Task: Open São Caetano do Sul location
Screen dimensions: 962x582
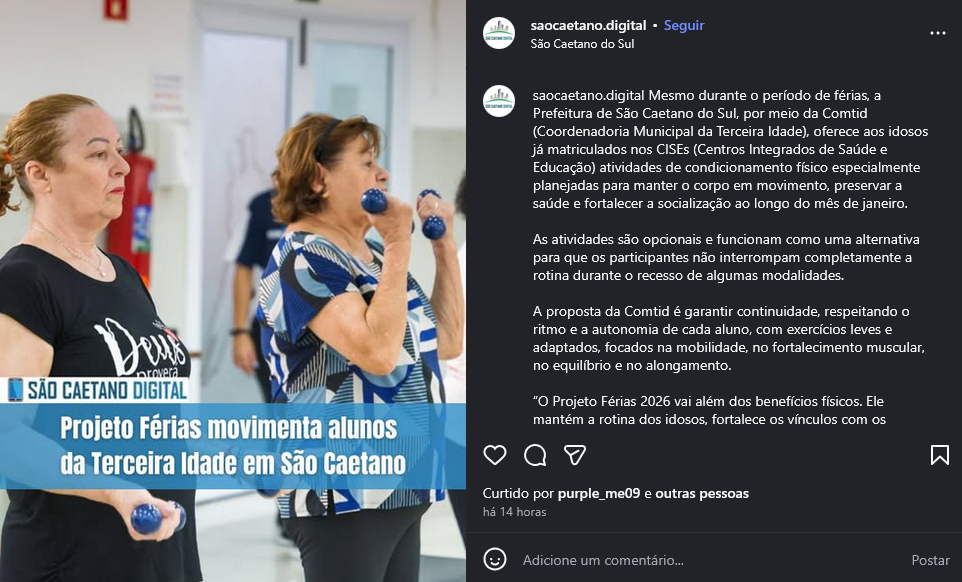Action: (x=582, y=44)
